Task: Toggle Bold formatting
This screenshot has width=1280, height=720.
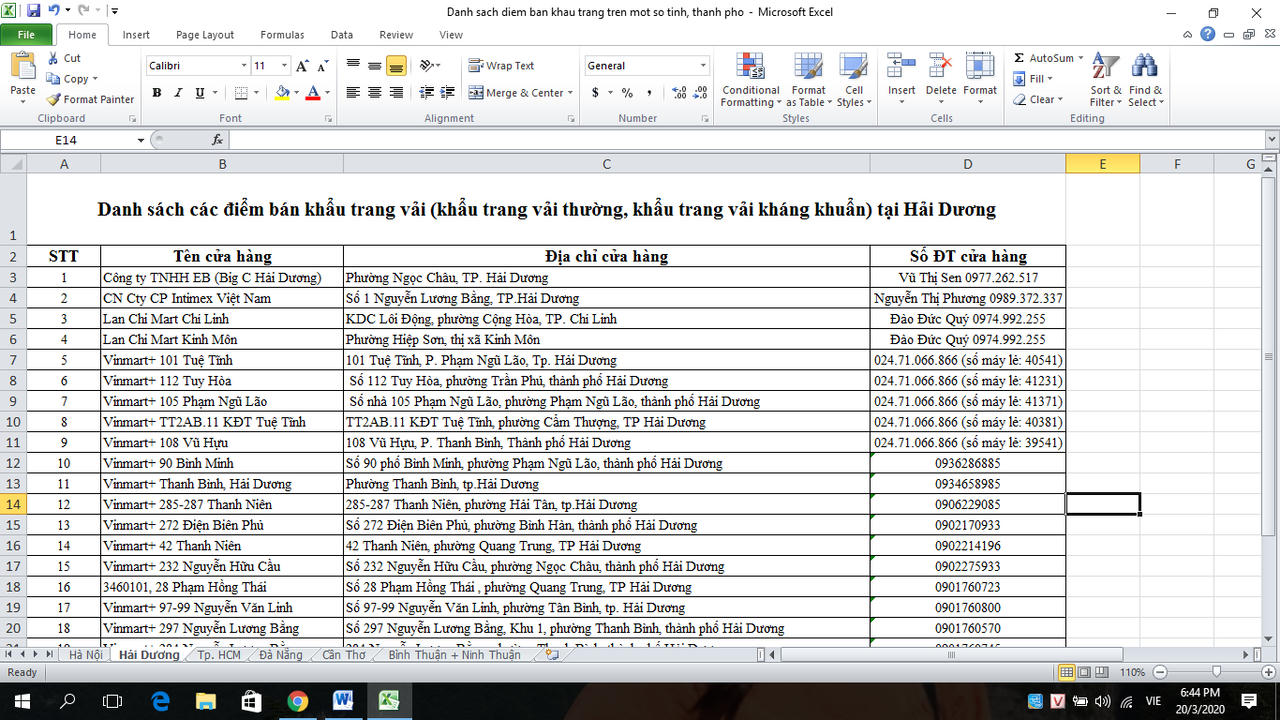Action: tap(157, 93)
